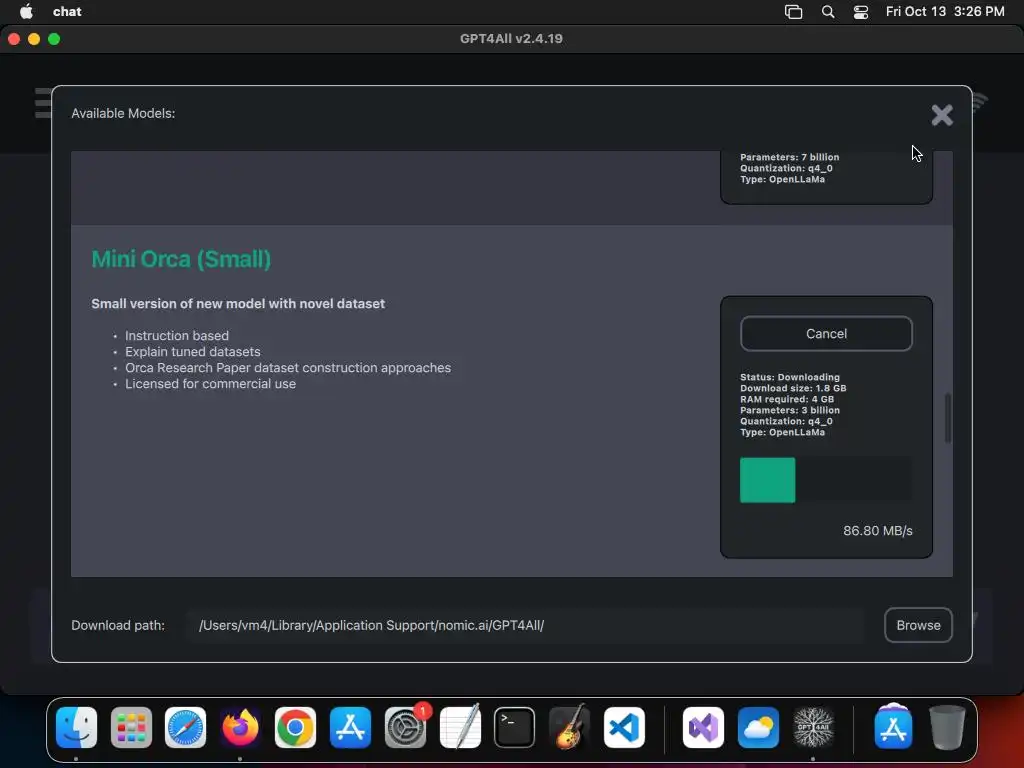Click the Instruction based bullet

click(x=177, y=336)
